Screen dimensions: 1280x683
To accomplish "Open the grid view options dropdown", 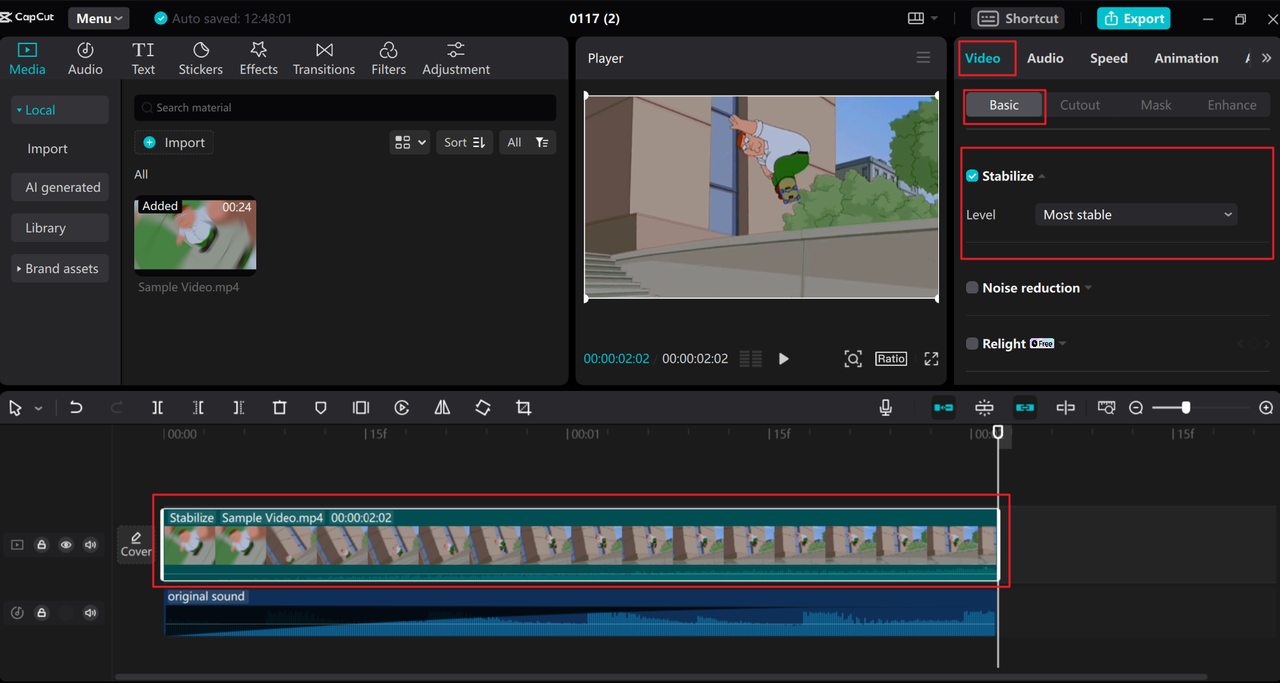I will [x=409, y=142].
